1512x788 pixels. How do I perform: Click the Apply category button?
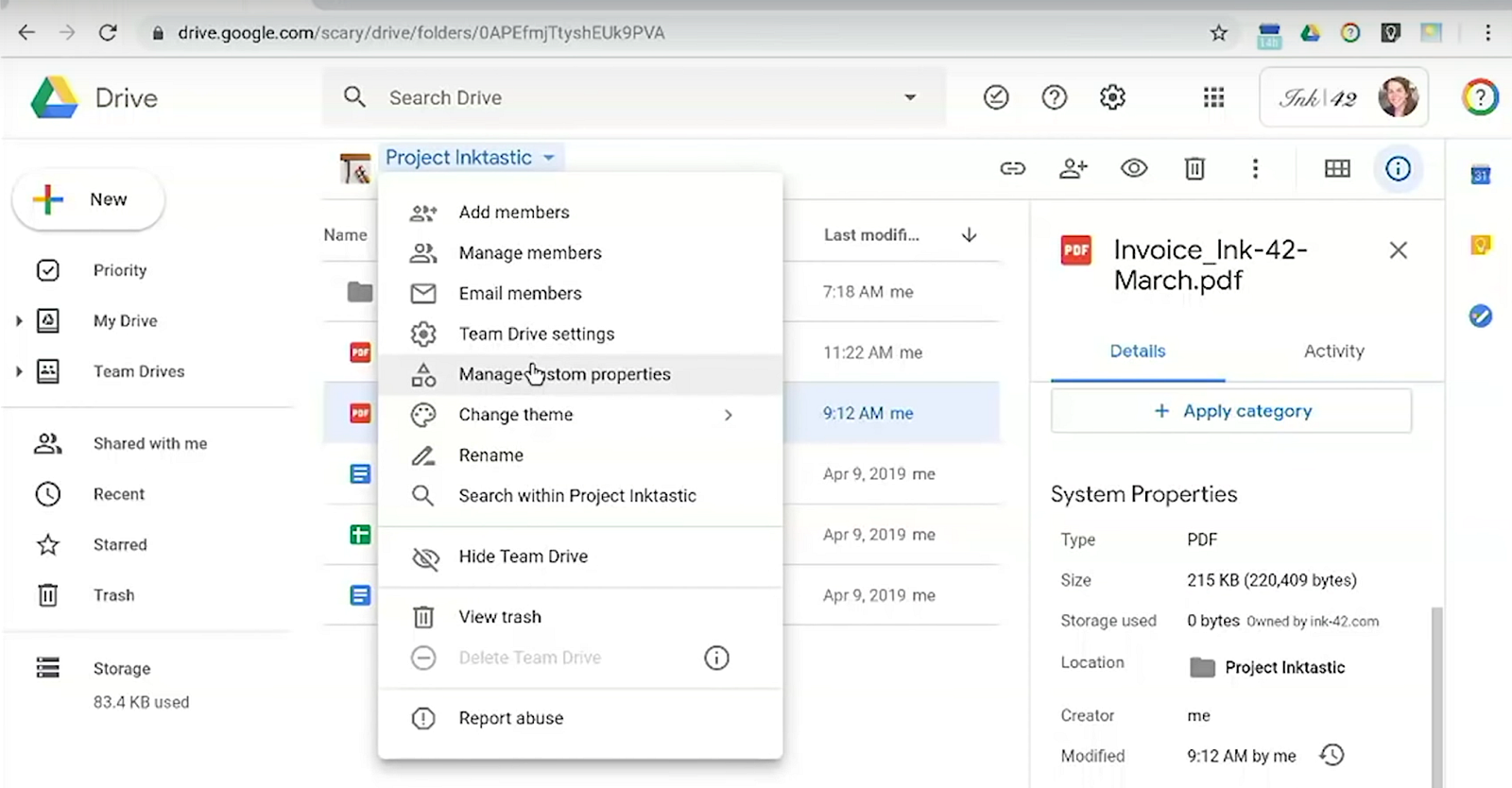1231,411
